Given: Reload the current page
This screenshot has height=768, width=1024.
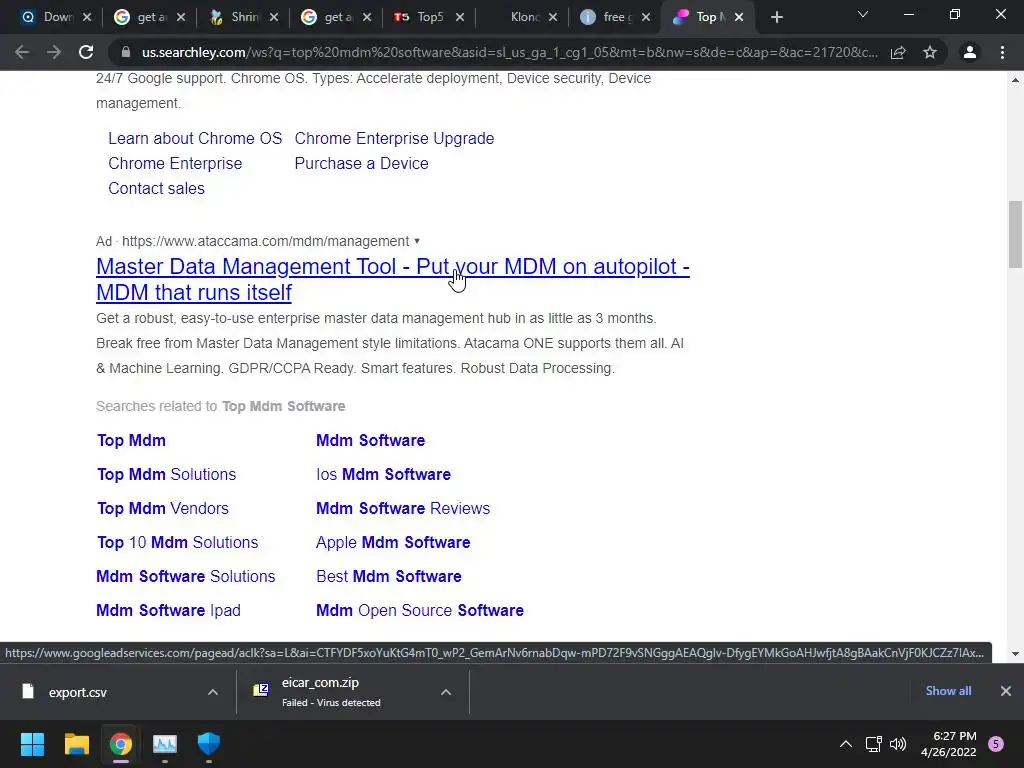Looking at the screenshot, I should (86, 52).
